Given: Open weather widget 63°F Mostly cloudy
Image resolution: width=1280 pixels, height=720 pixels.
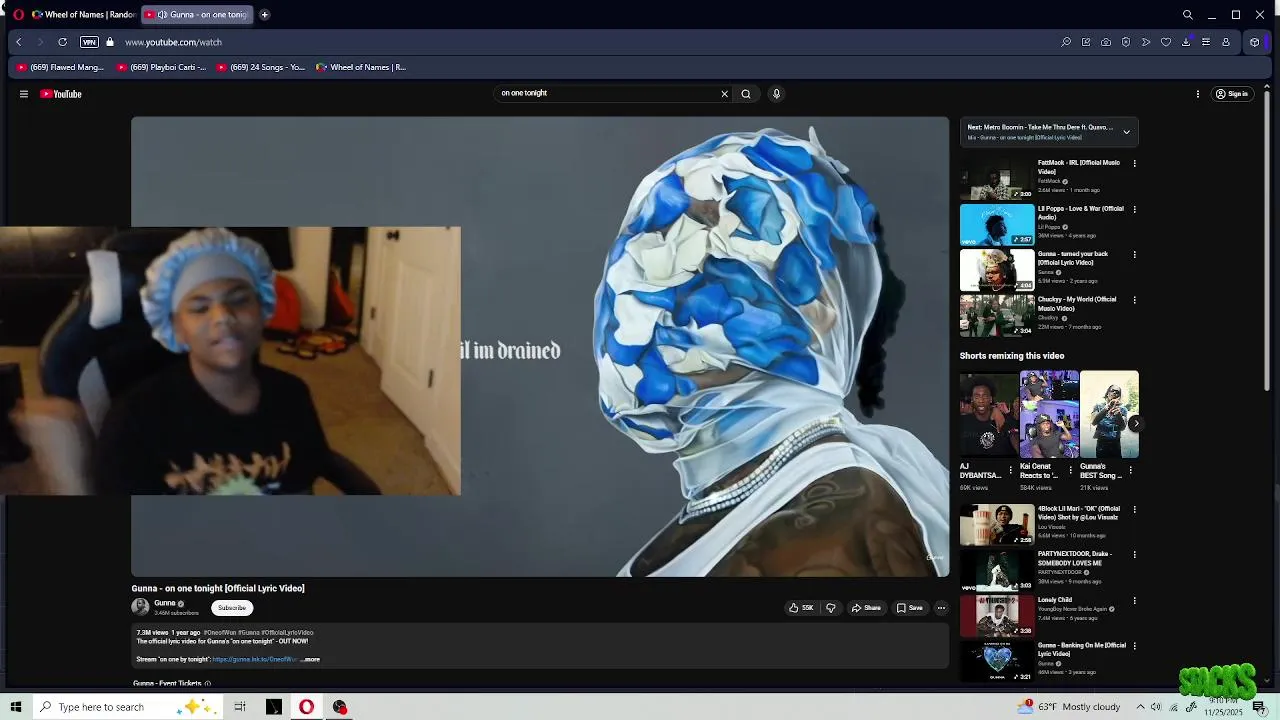Looking at the screenshot, I should click(1069, 707).
